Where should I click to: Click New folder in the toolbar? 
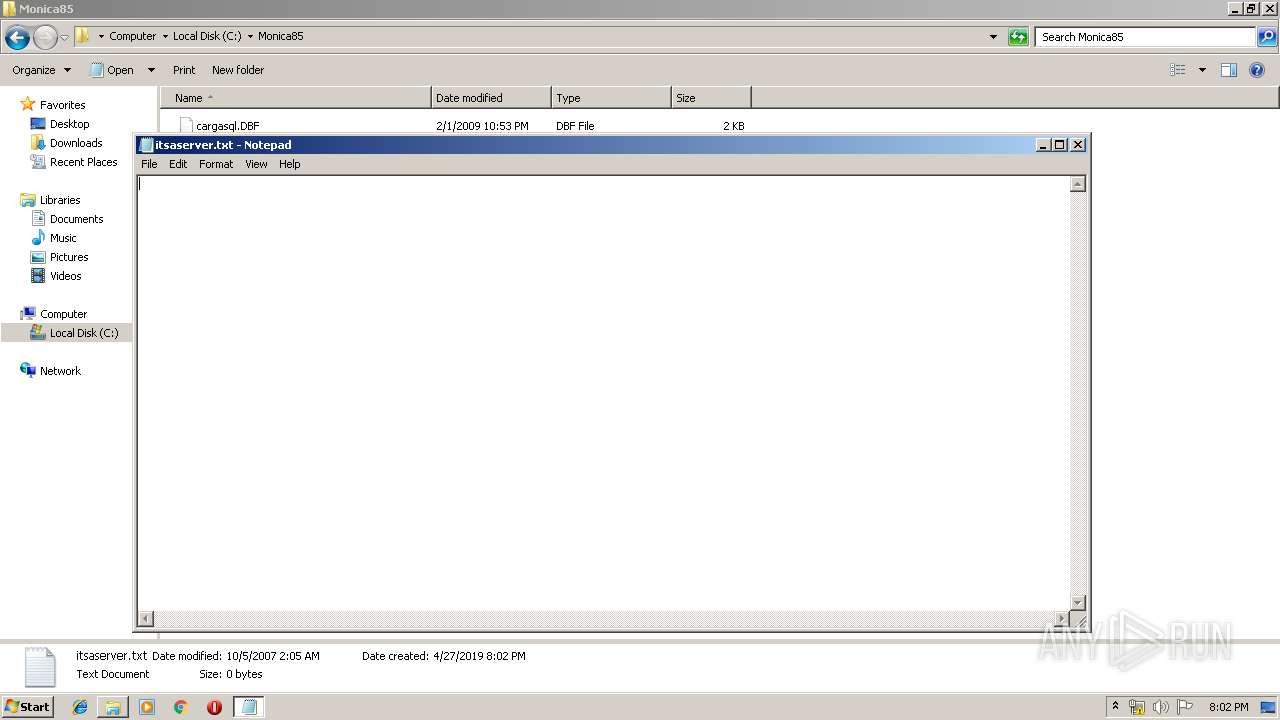click(238, 70)
